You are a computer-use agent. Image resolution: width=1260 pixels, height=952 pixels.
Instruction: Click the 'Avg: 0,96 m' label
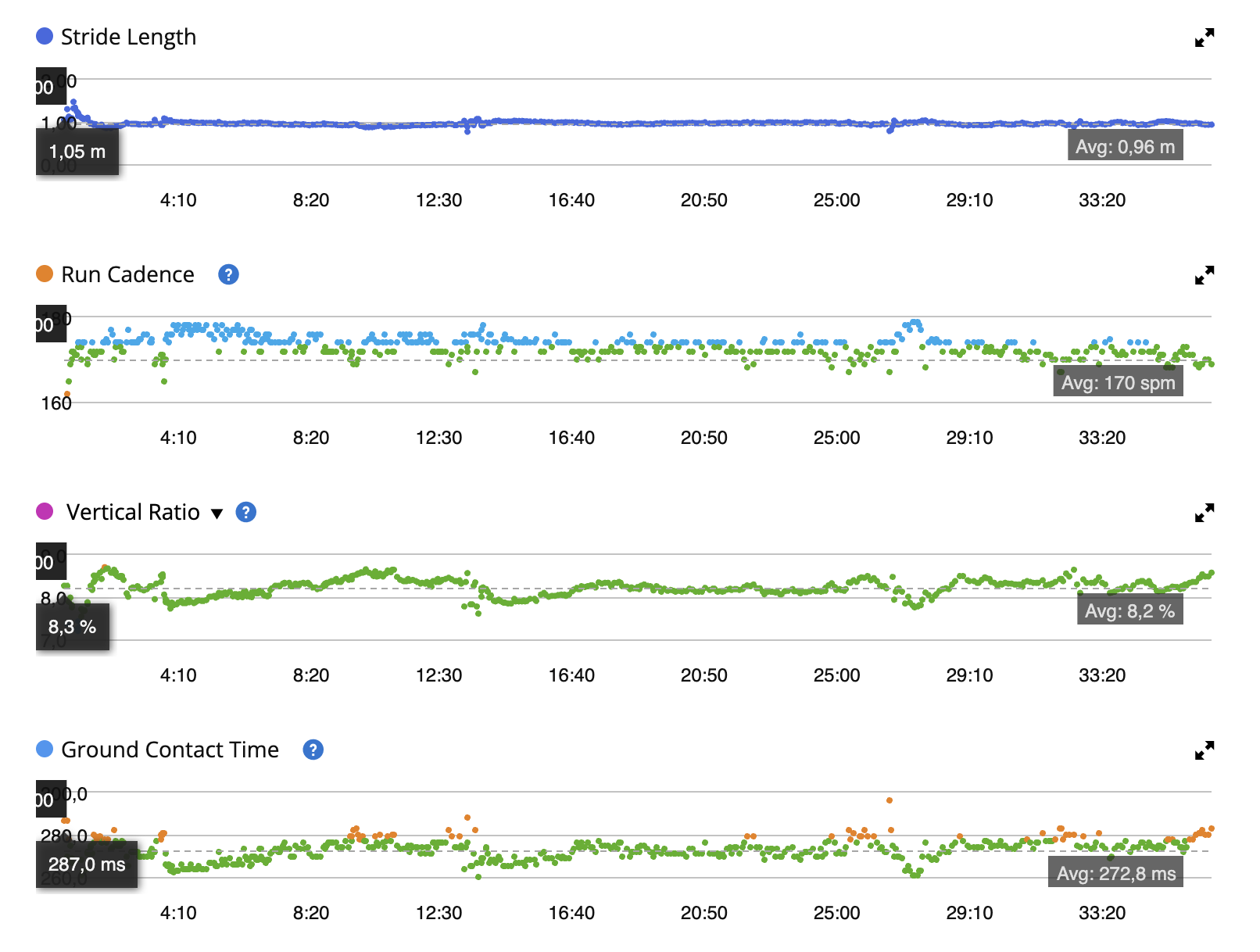1126,146
